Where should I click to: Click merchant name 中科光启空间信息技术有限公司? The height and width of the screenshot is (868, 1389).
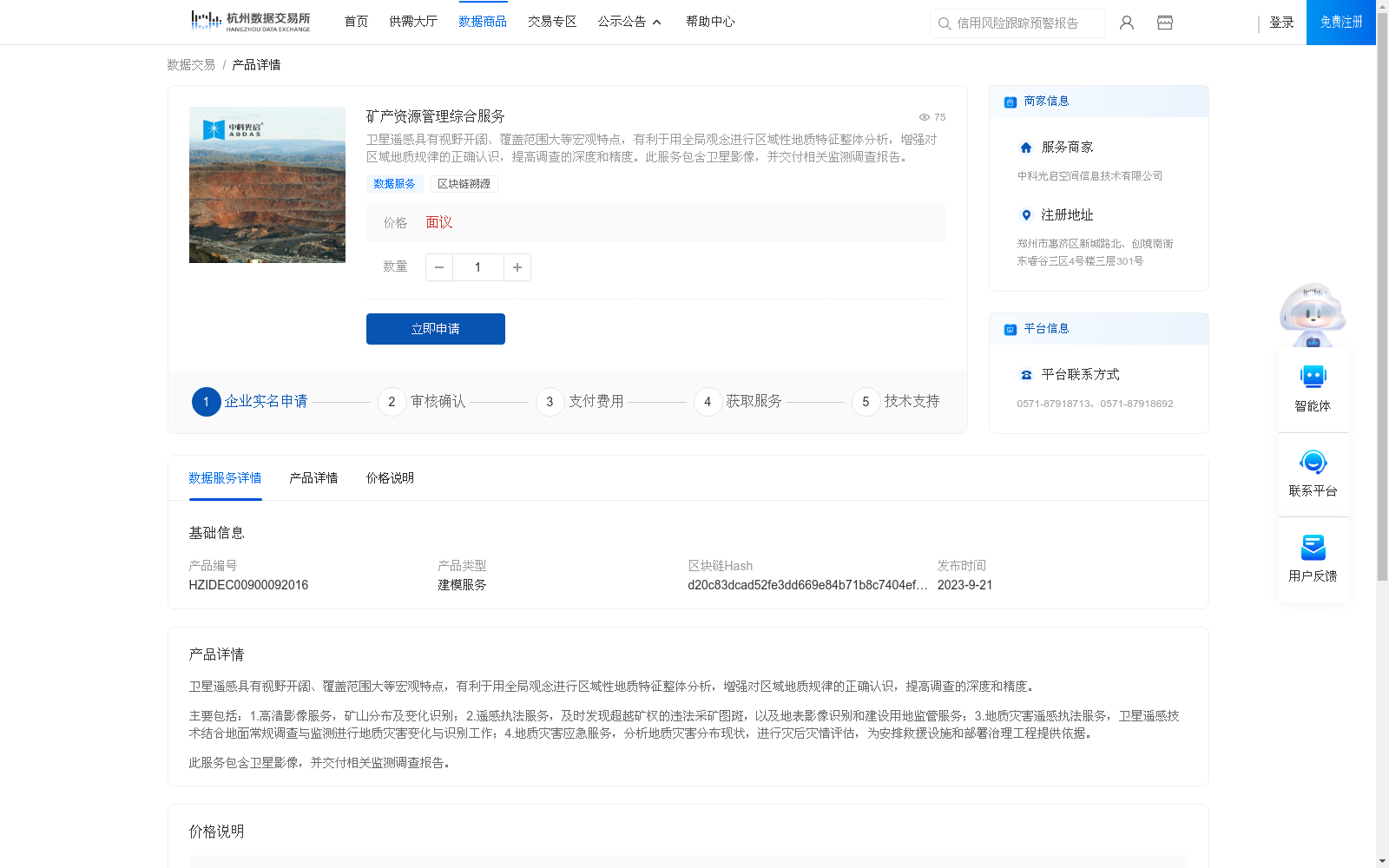(1089, 176)
